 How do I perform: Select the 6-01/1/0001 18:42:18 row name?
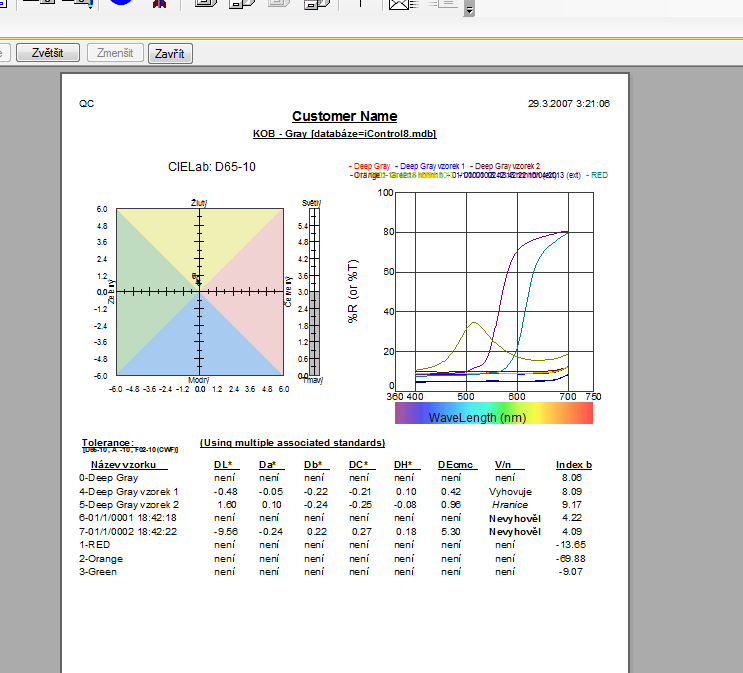[127, 518]
